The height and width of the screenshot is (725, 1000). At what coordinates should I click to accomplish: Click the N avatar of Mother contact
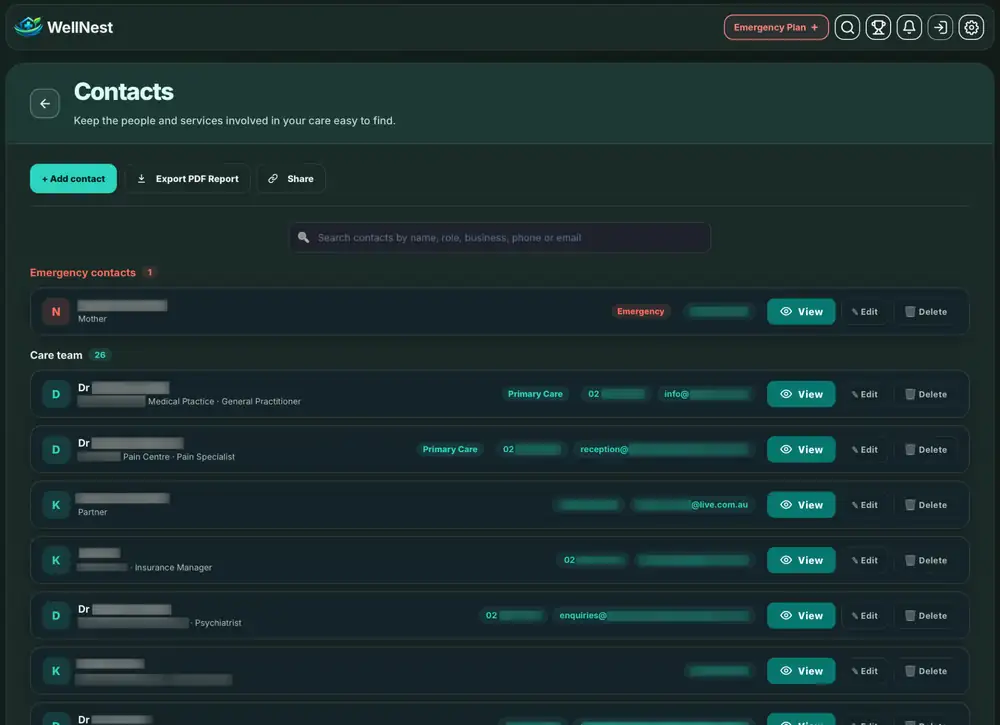point(56,312)
